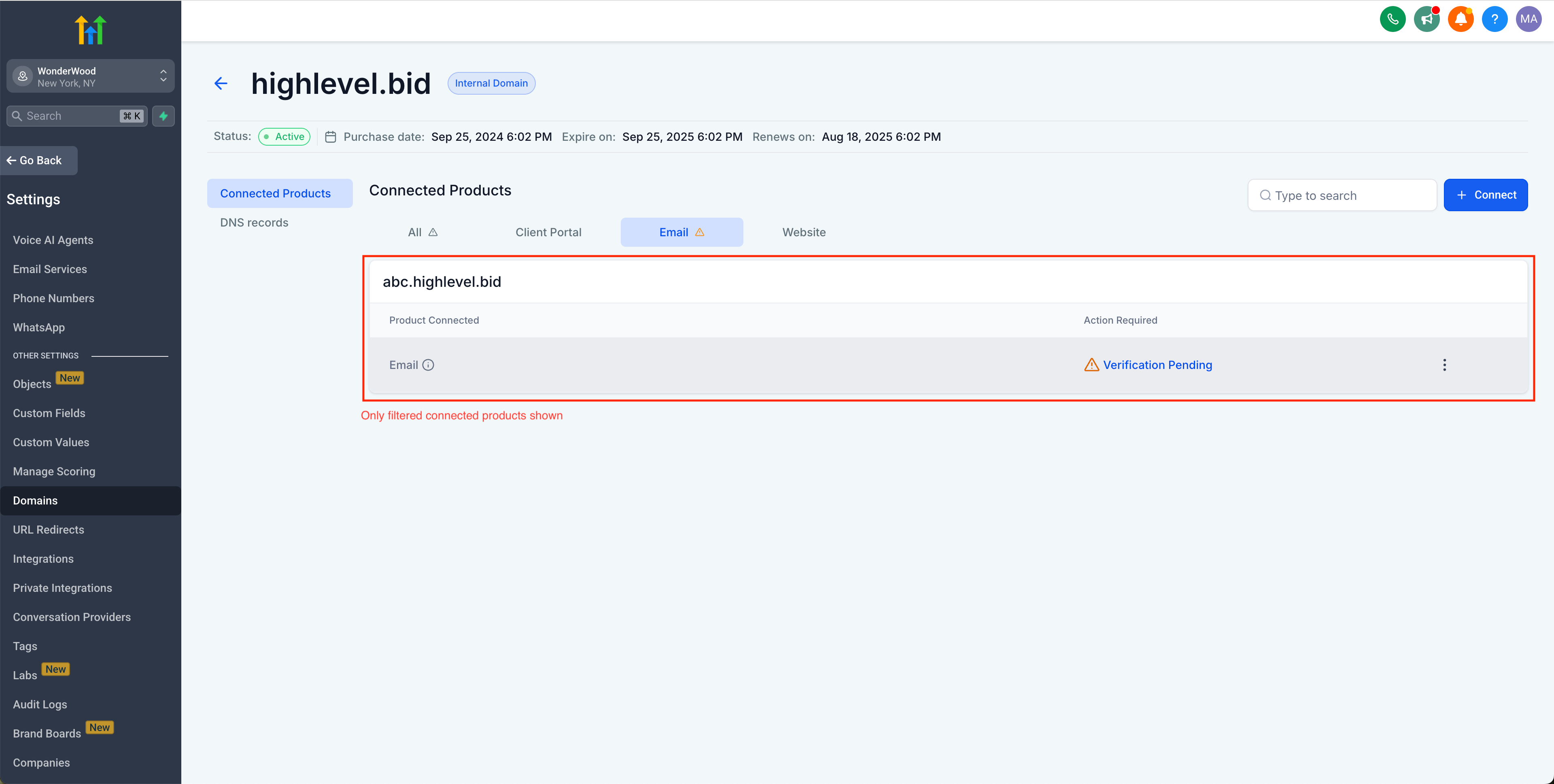Expand the WonderWood account switcher
Screen dimensions: 1554x784
(x=91, y=76)
